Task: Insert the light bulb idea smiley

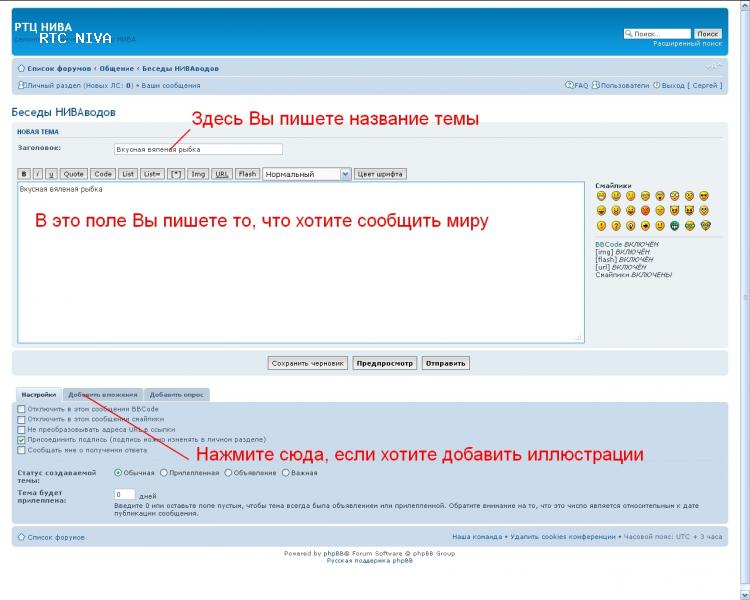Action: click(630, 225)
